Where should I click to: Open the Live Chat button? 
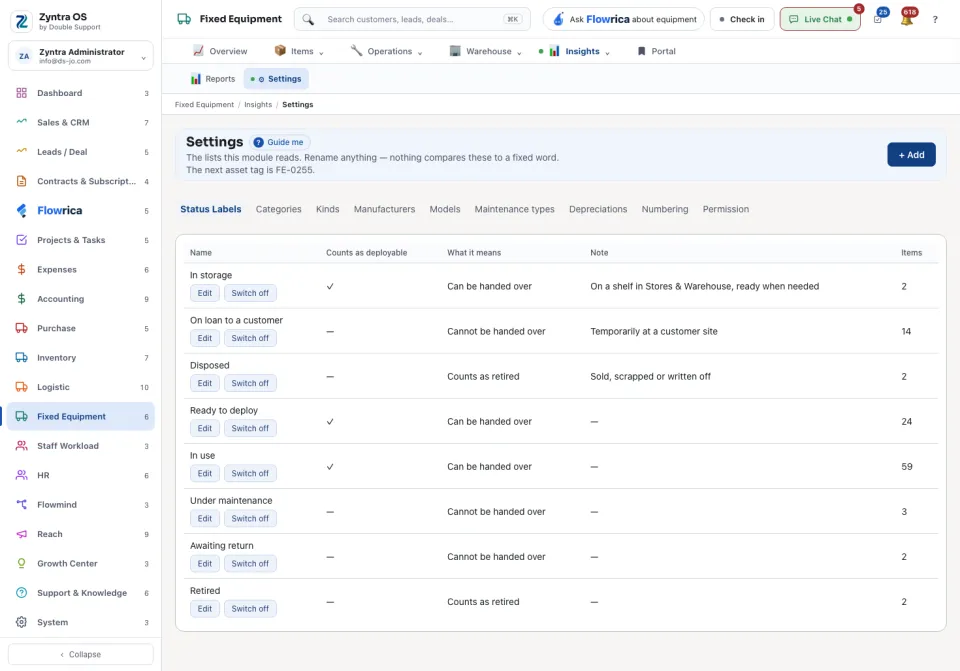(x=820, y=19)
